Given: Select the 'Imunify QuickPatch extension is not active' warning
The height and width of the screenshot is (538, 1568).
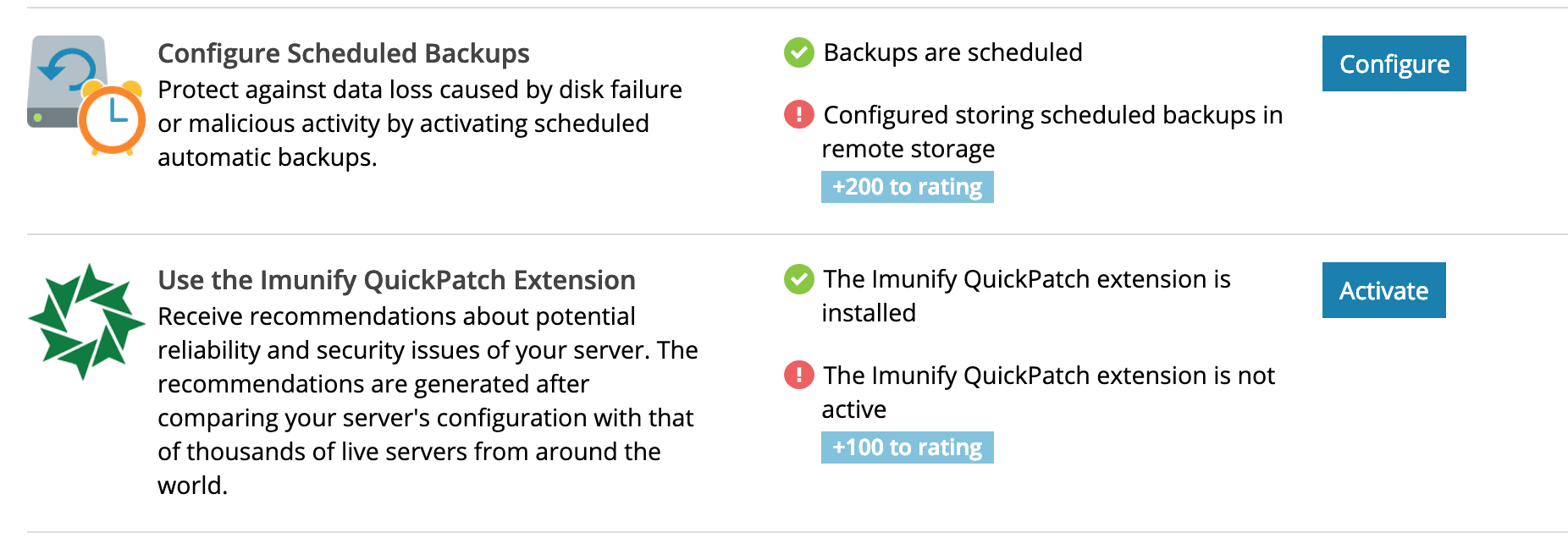Looking at the screenshot, I should 1047,392.
